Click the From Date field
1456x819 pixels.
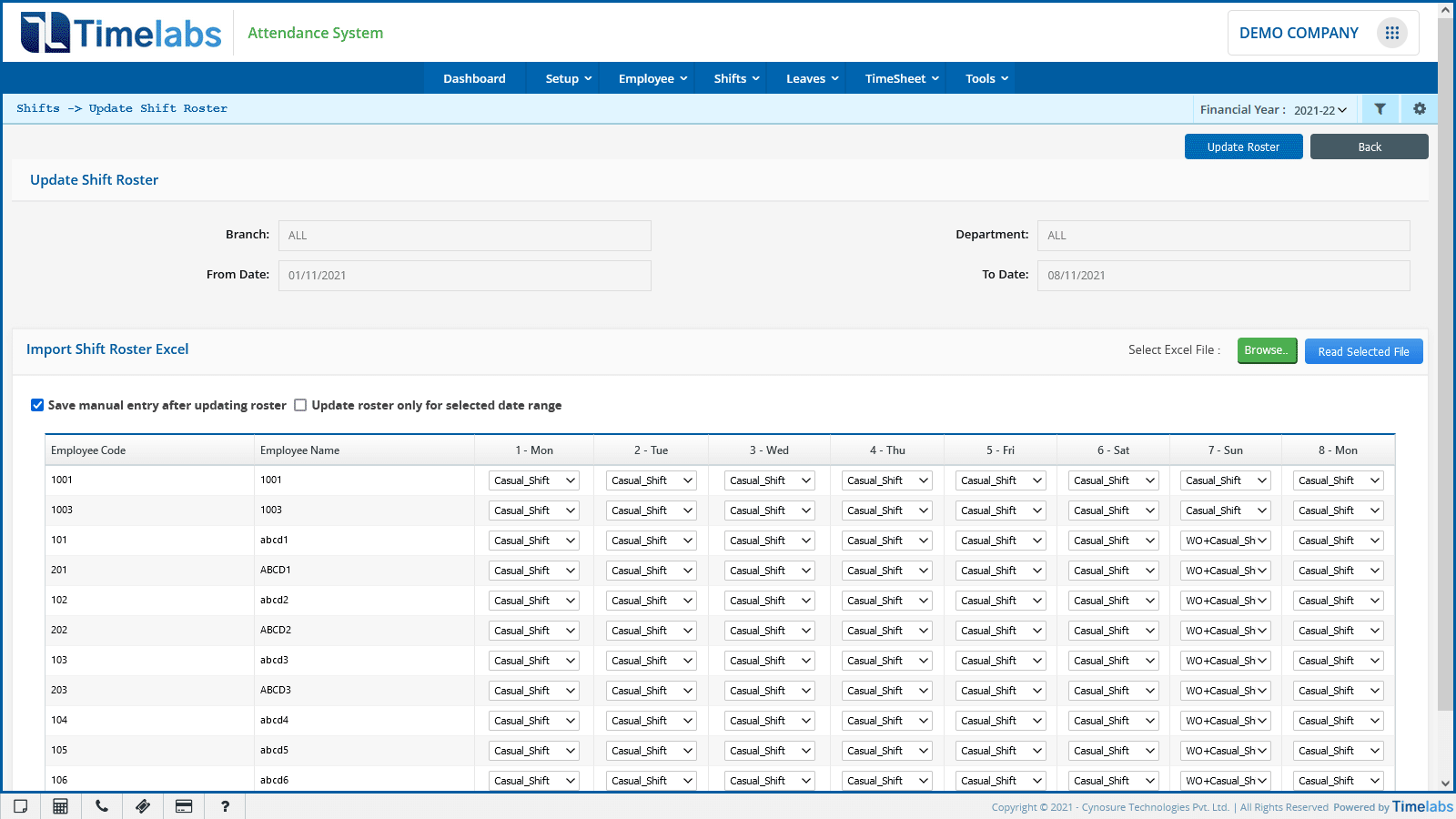coord(465,276)
